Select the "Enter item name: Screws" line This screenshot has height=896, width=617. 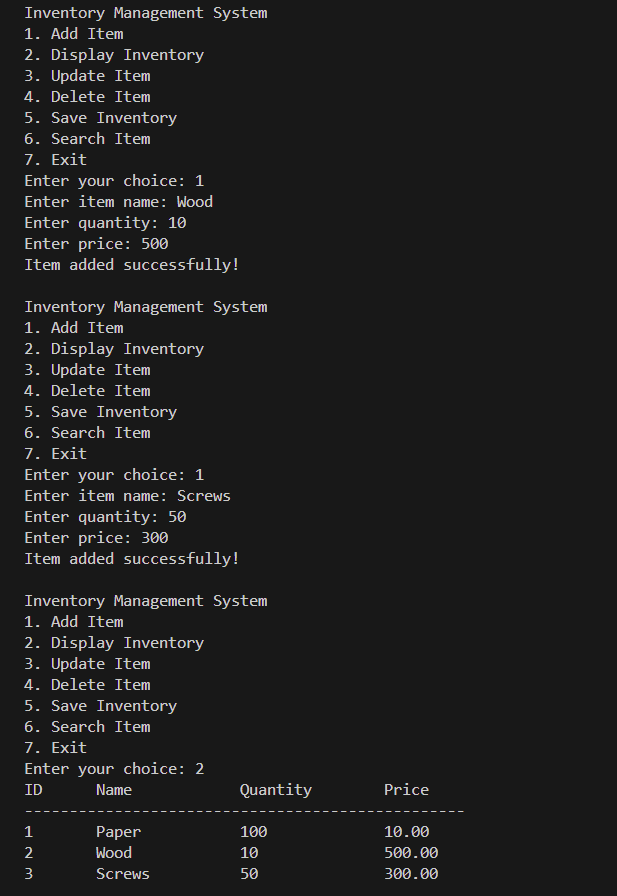point(127,496)
